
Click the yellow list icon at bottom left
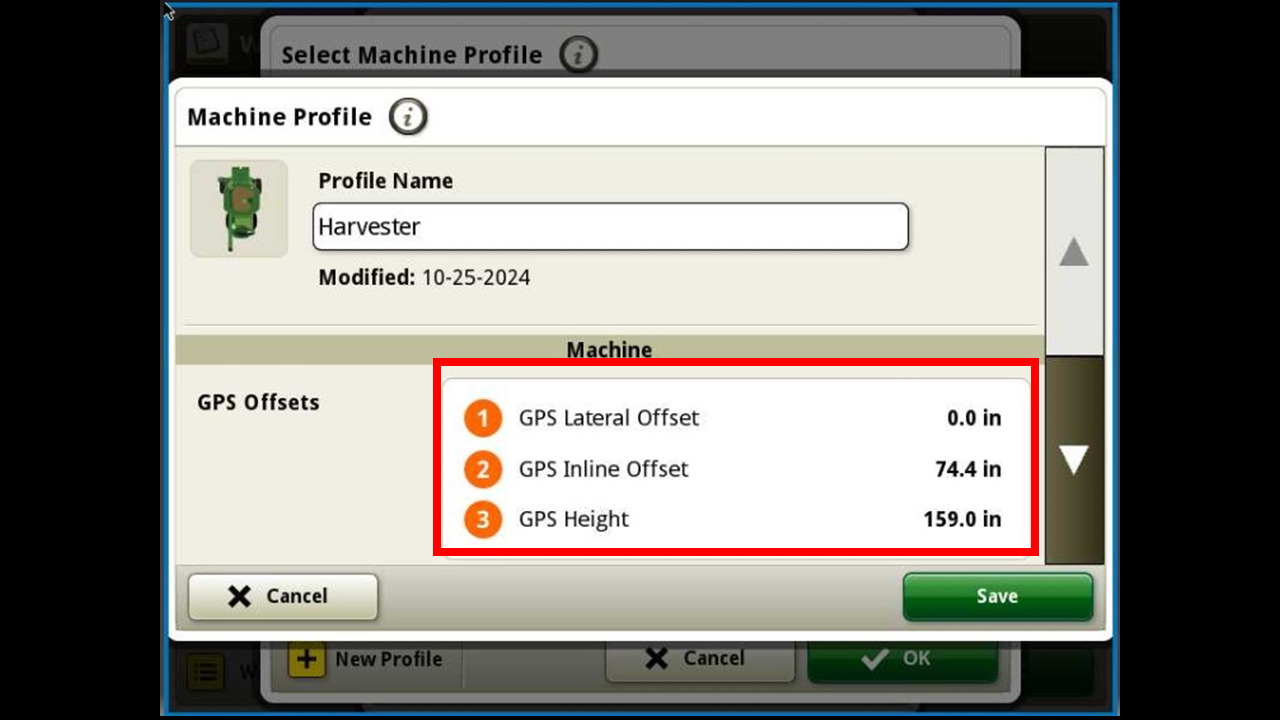(205, 670)
